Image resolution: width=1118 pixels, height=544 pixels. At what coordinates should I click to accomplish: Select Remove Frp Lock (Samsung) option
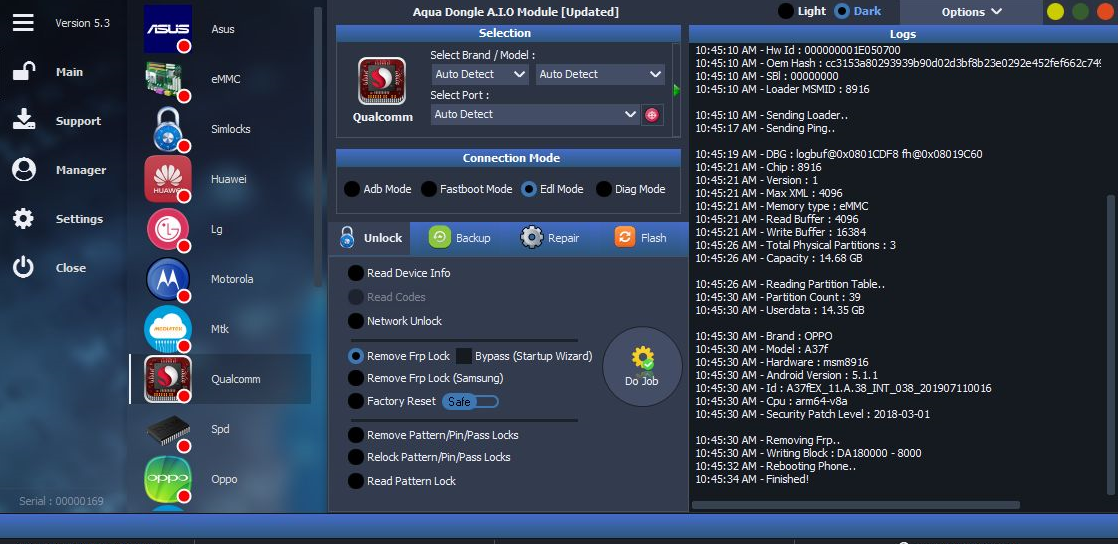(355, 378)
